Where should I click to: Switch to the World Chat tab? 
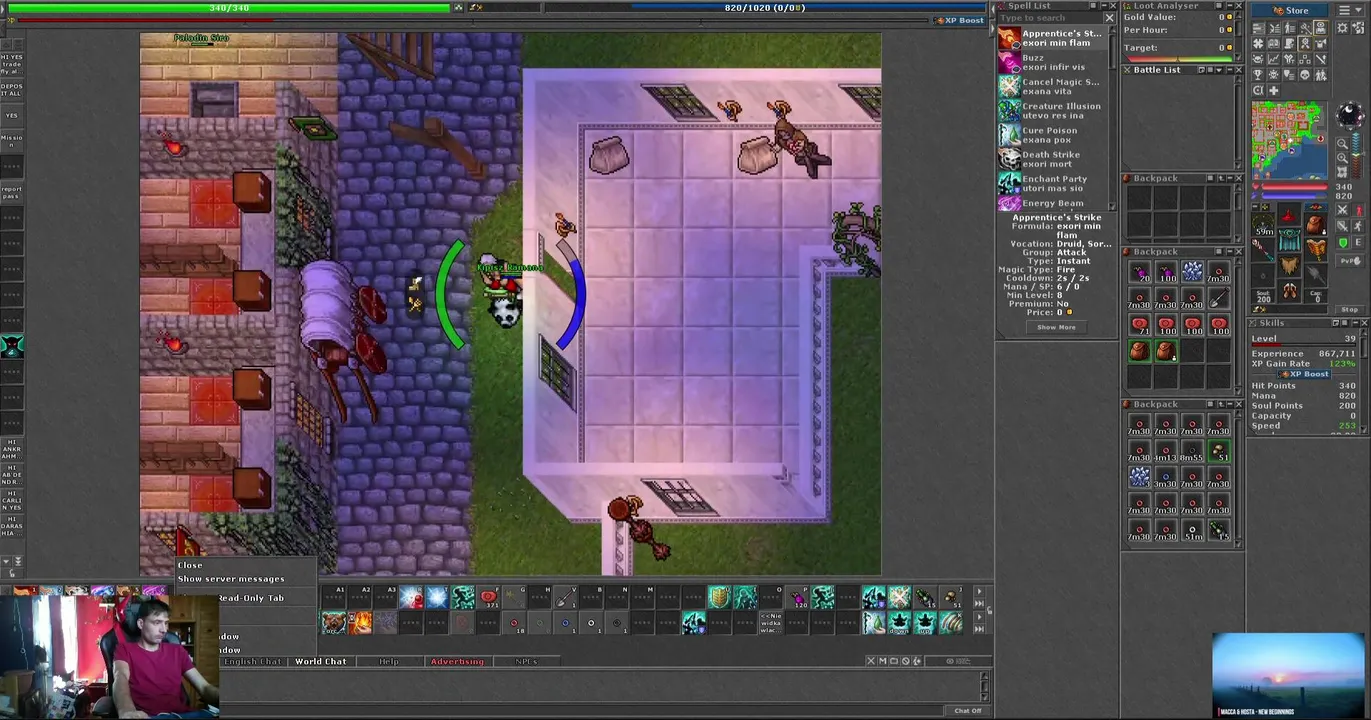(x=320, y=662)
